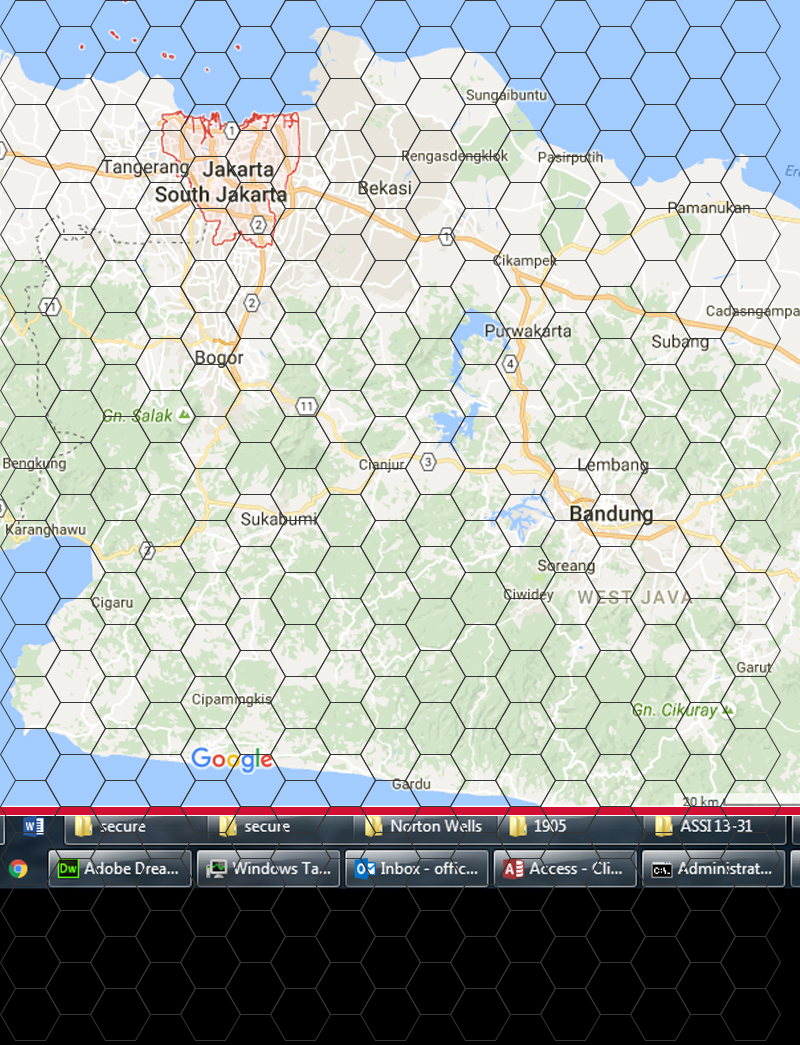Click the 20 km map scale
This screenshot has width=800, height=1045.
(700, 801)
